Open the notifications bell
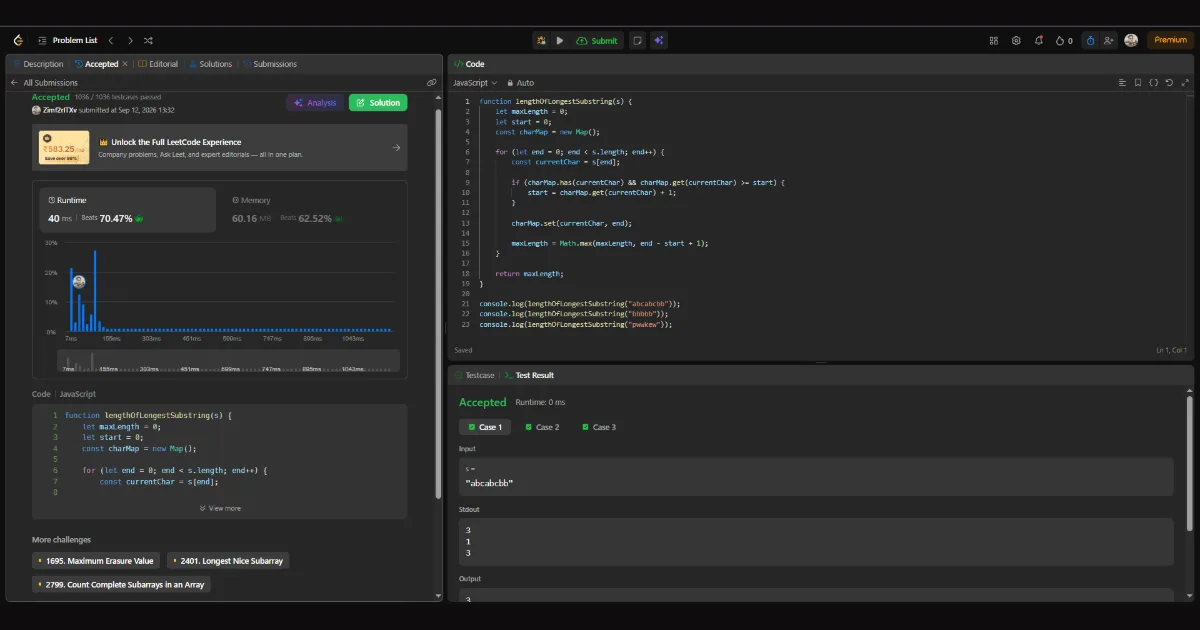1200x630 pixels. 1038,40
